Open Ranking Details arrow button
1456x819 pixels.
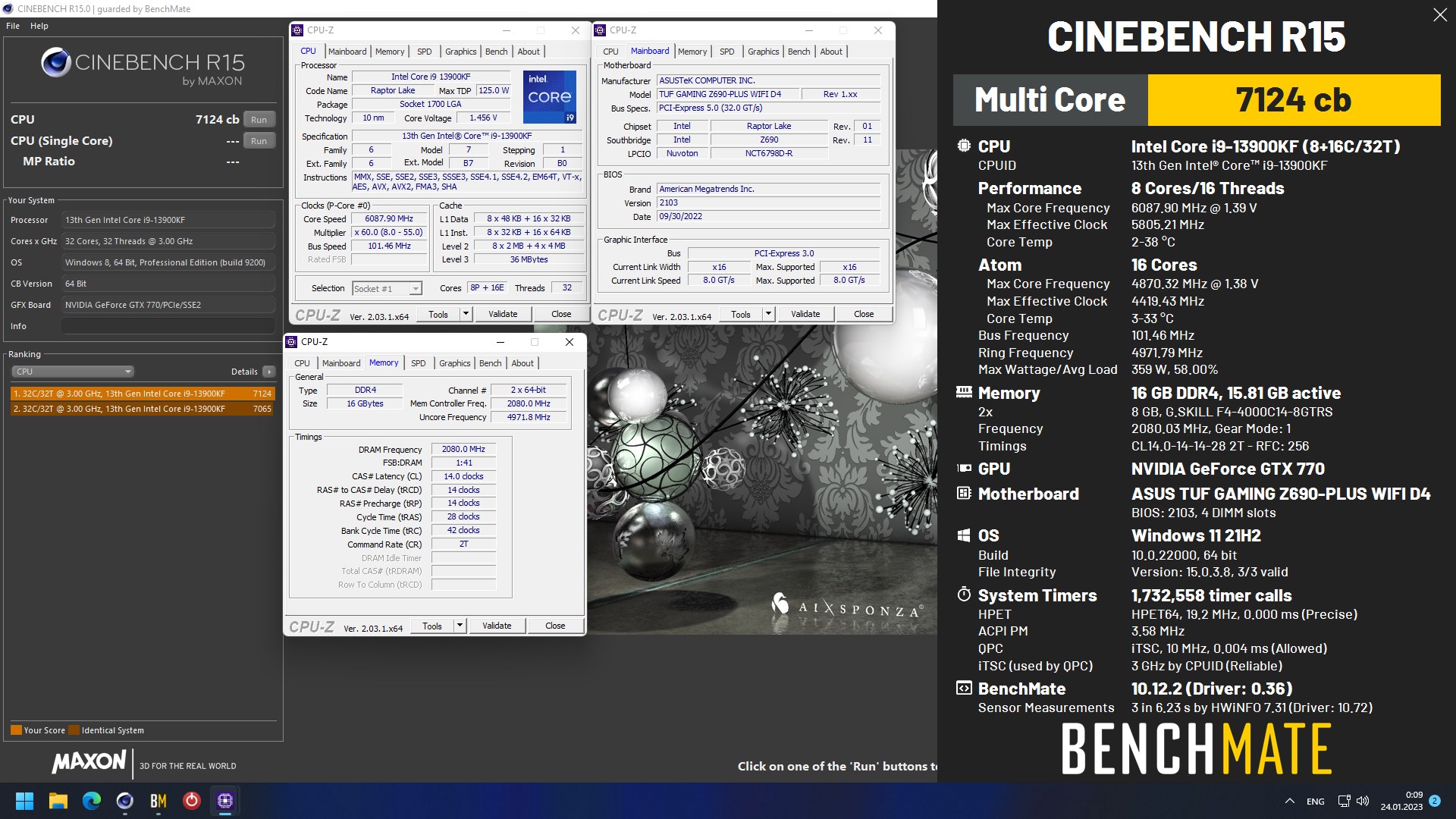click(x=268, y=372)
